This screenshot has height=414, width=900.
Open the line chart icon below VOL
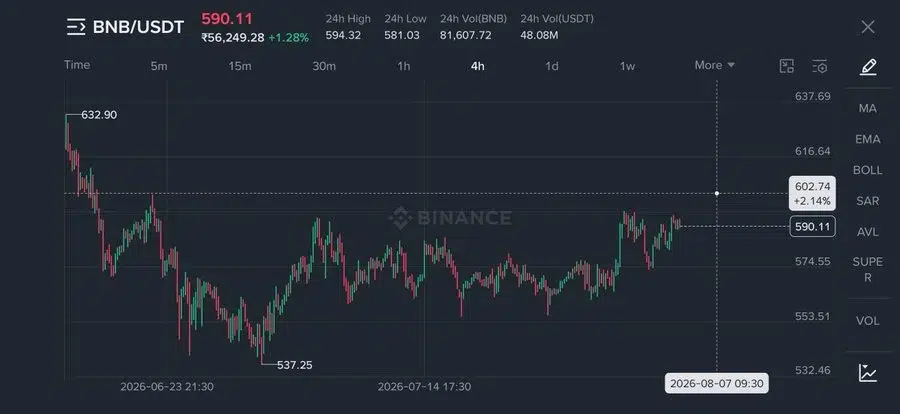868,373
